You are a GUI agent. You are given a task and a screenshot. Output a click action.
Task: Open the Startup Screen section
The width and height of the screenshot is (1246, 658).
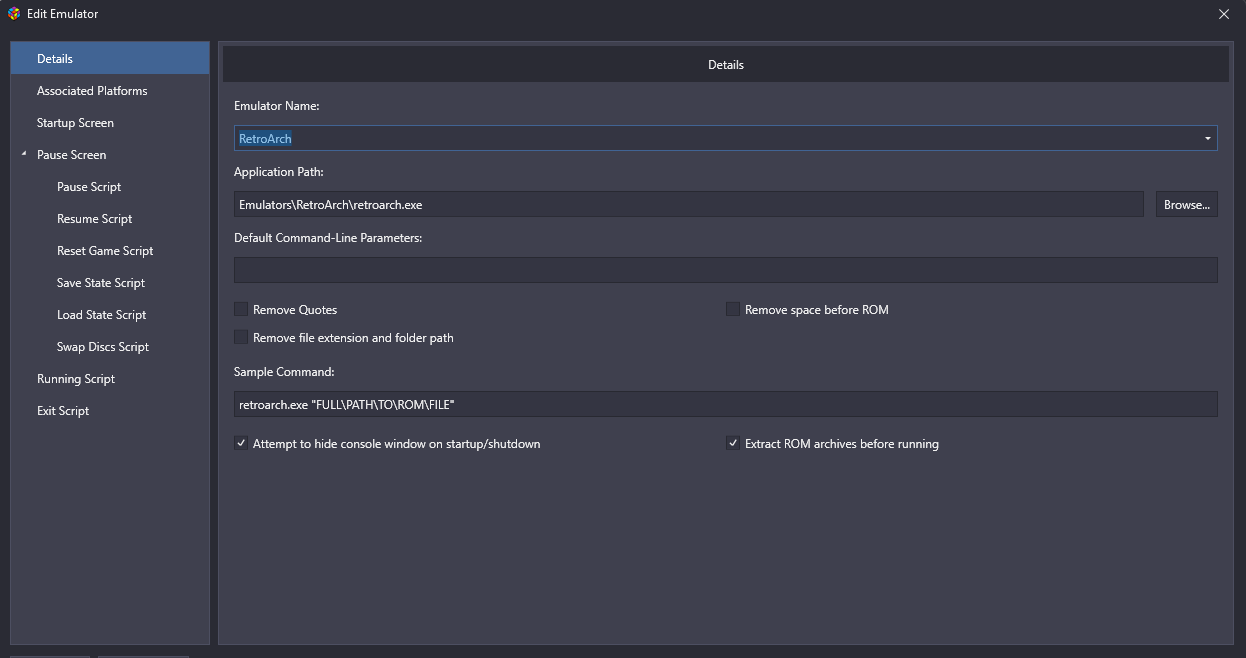point(110,123)
